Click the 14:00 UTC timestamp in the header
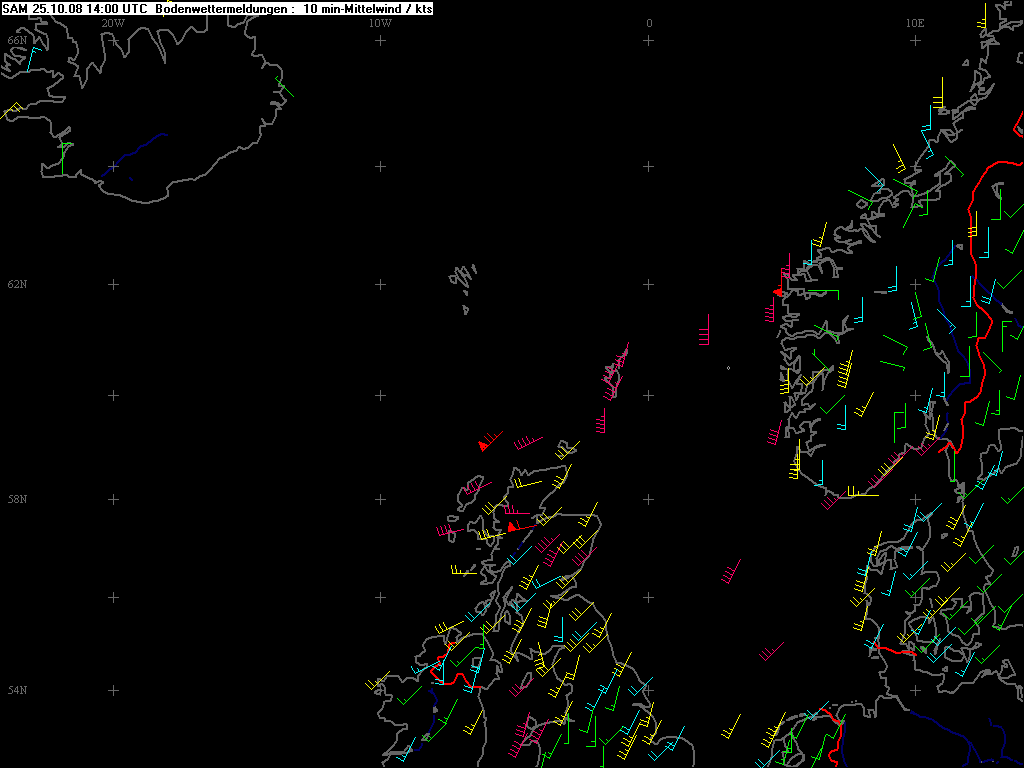This screenshot has height=768, width=1024. [117, 8]
